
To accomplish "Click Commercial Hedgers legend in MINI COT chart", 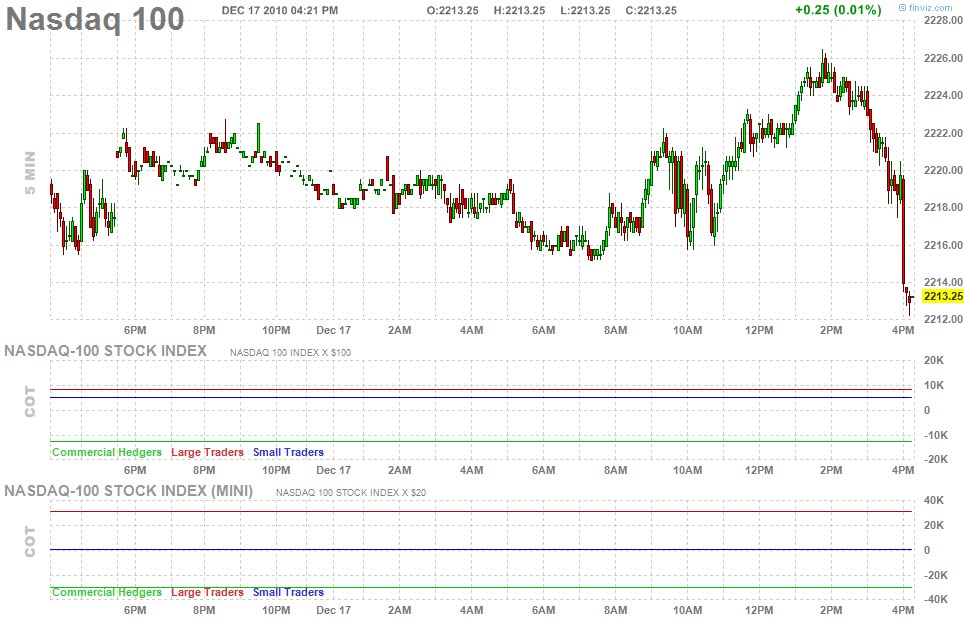I will click(x=107, y=592).
